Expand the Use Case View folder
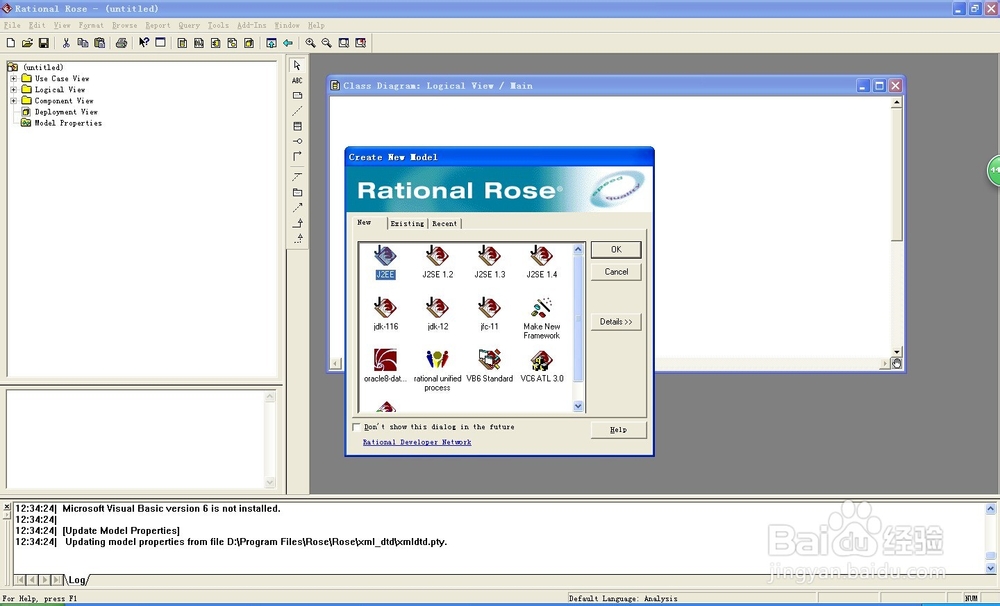1000x606 pixels. point(13,78)
